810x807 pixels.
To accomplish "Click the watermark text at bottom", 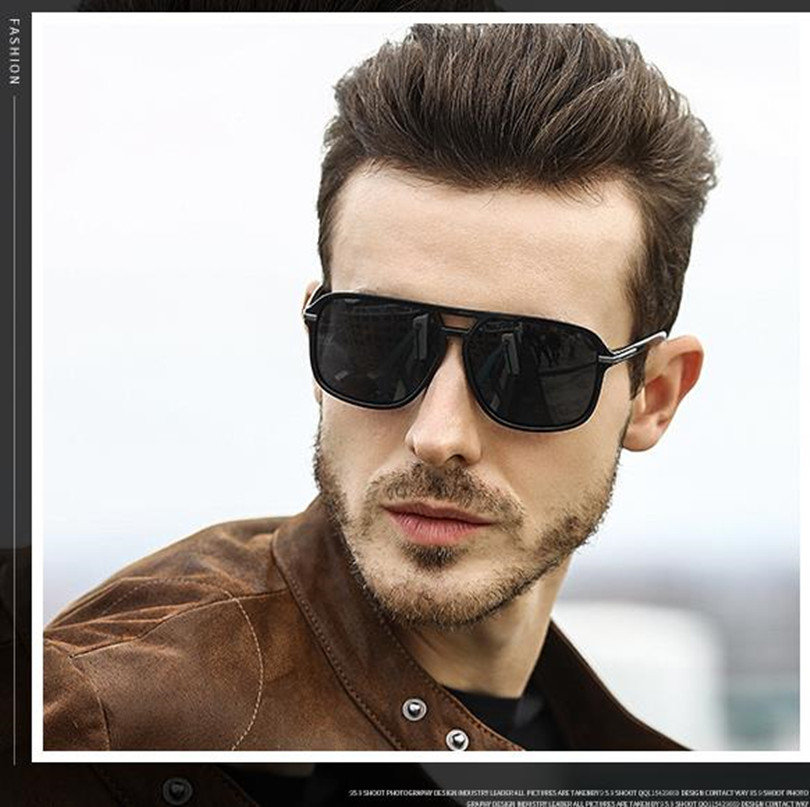I will (x=578, y=794).
